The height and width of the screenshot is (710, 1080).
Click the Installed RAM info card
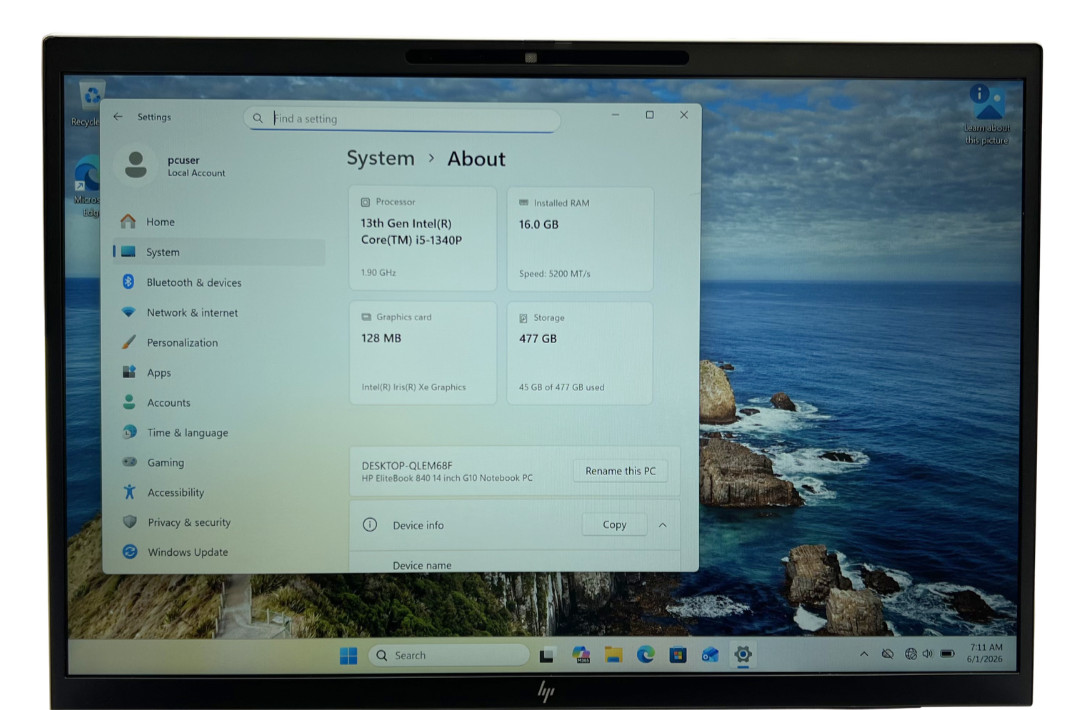(x=580, y=239)
